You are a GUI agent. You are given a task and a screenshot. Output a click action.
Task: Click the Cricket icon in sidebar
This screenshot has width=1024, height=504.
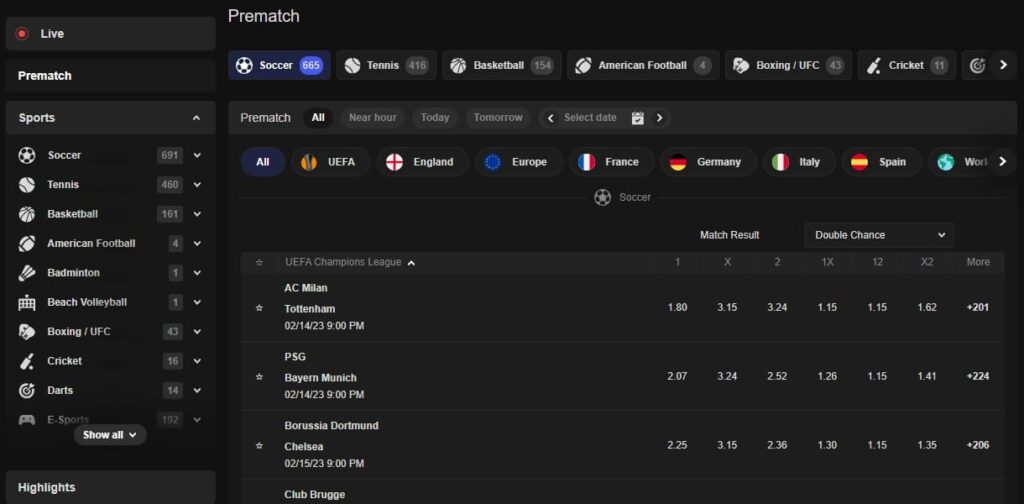27,361
